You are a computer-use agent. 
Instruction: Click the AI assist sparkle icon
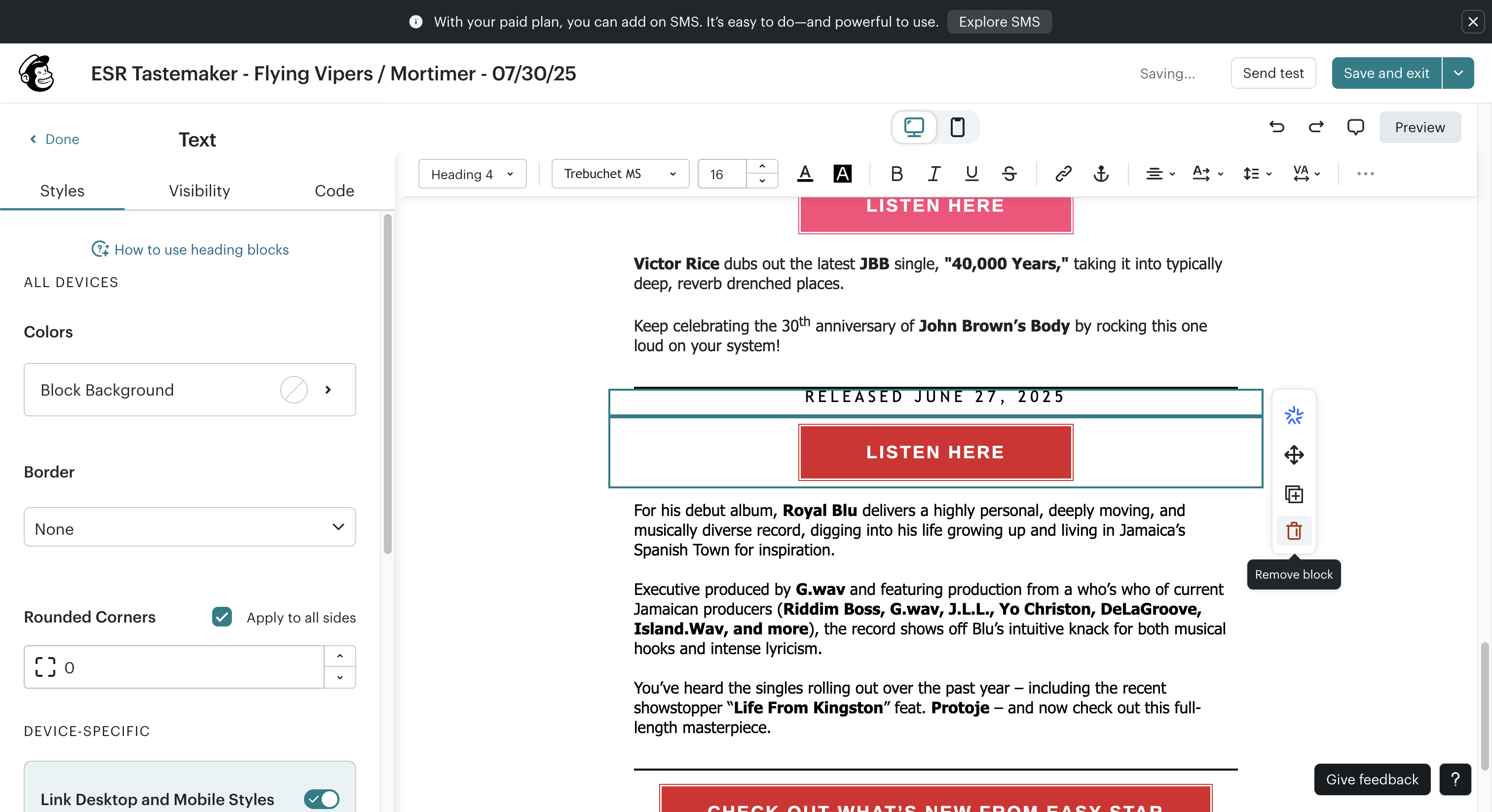click(1293, 415)
